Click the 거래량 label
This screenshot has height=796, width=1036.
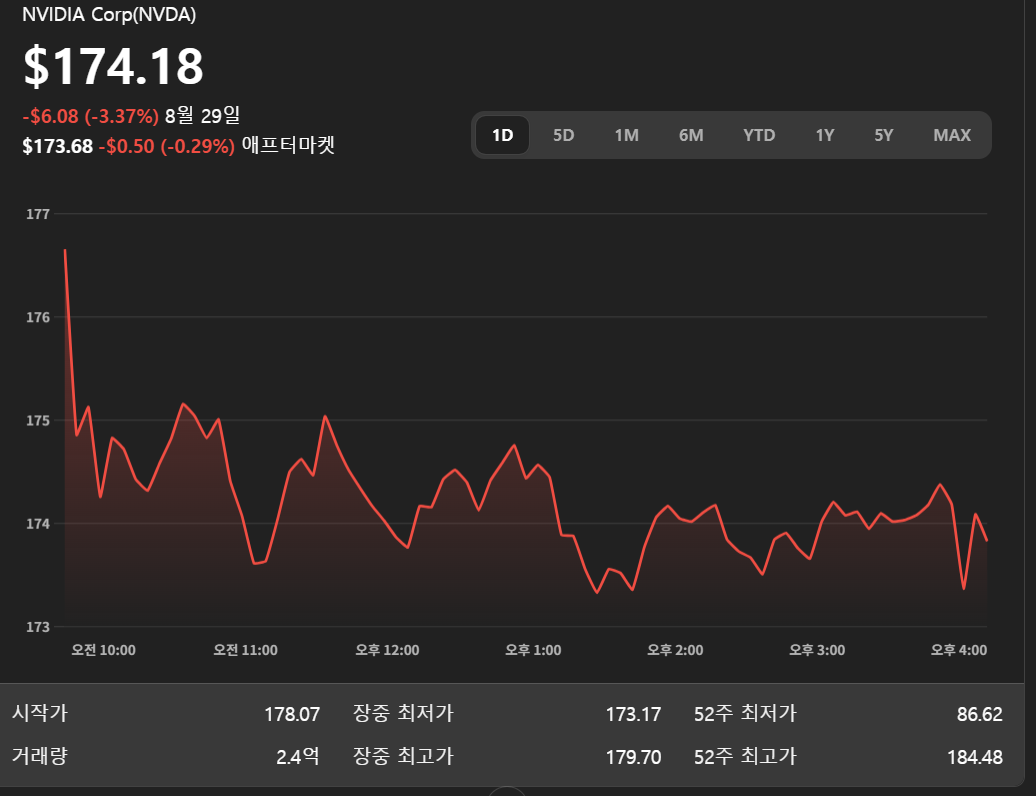click(x=40, y=756)
